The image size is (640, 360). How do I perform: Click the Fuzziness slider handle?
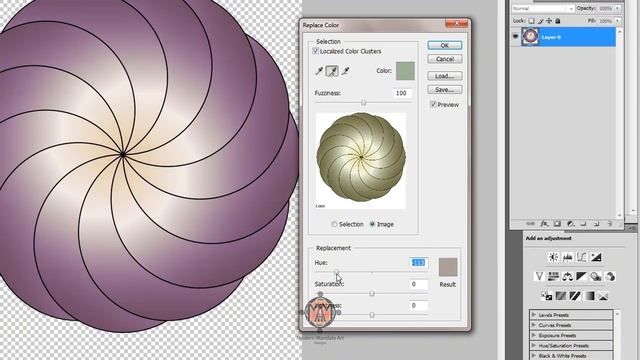(x=363, y=103)
